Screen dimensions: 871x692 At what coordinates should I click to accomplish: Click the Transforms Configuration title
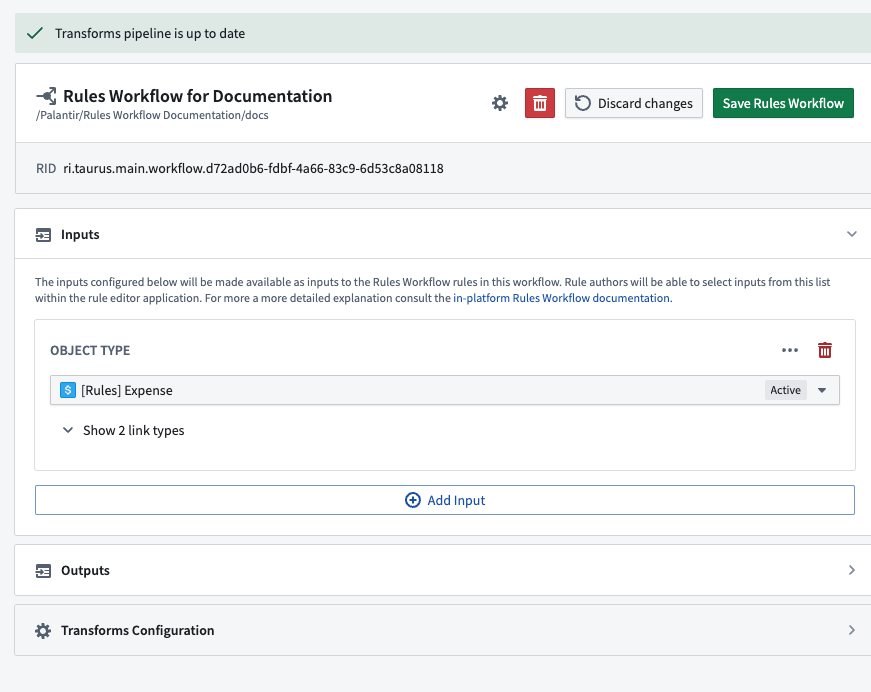click(x=138, y=630)
